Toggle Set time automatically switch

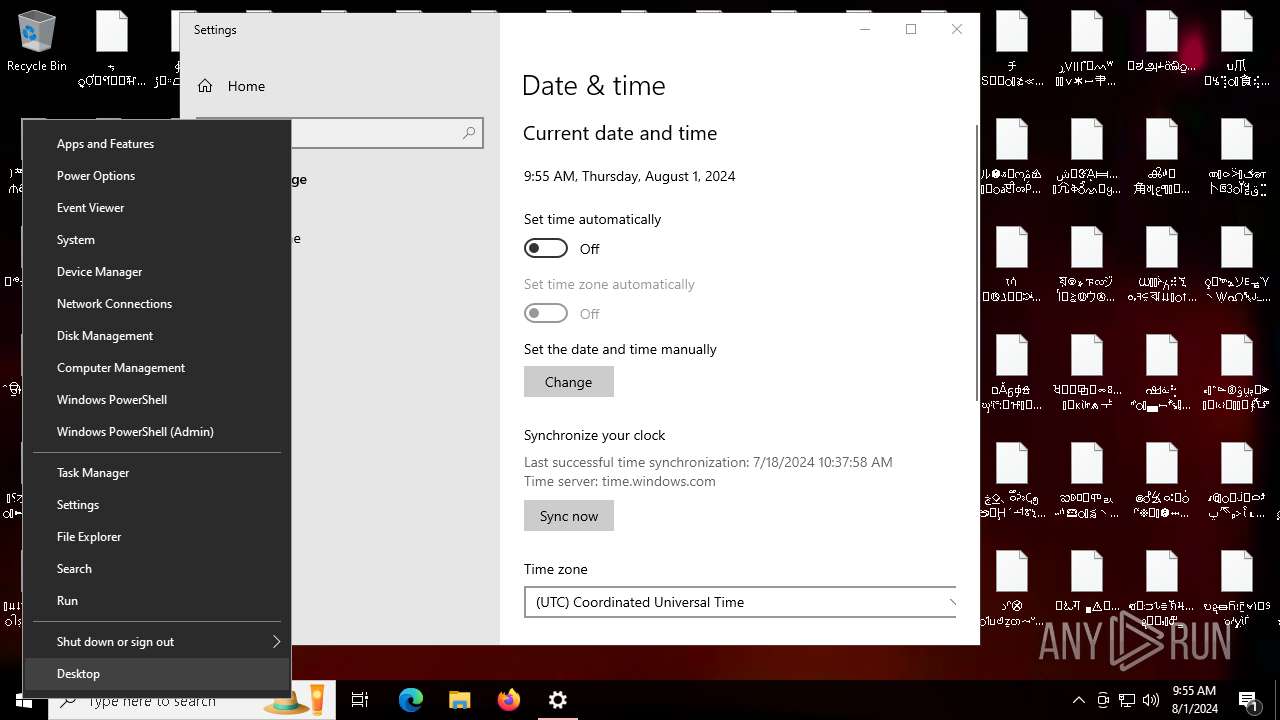(546, 248)
